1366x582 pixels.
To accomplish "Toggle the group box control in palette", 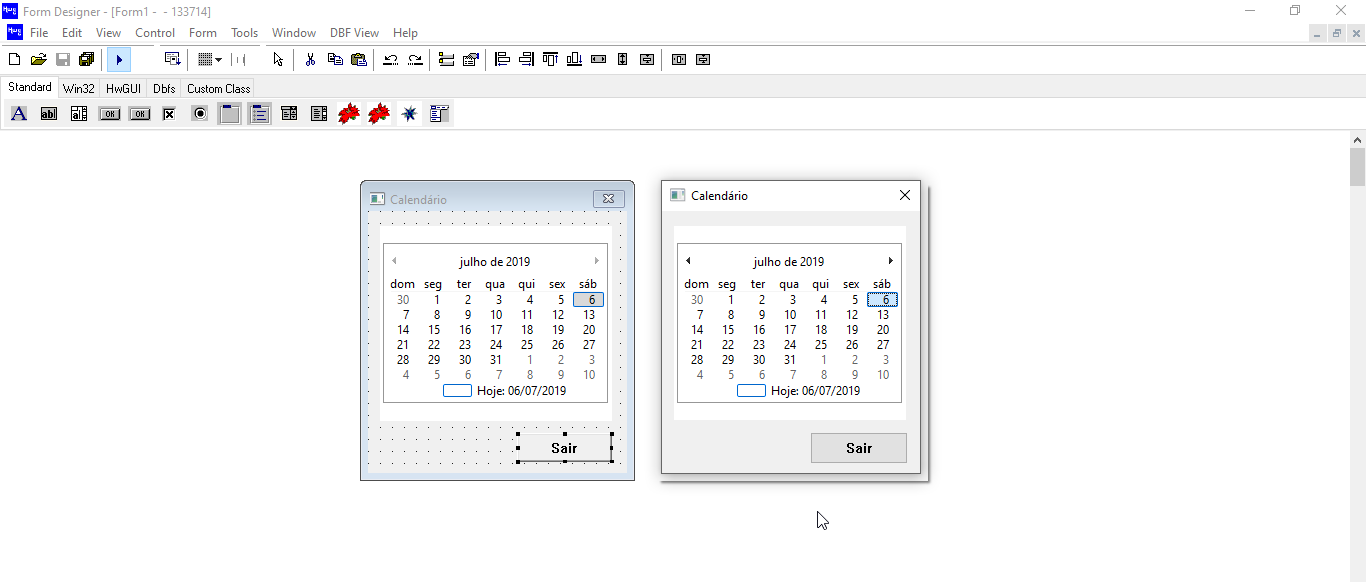I will click(x=230, y=114).
